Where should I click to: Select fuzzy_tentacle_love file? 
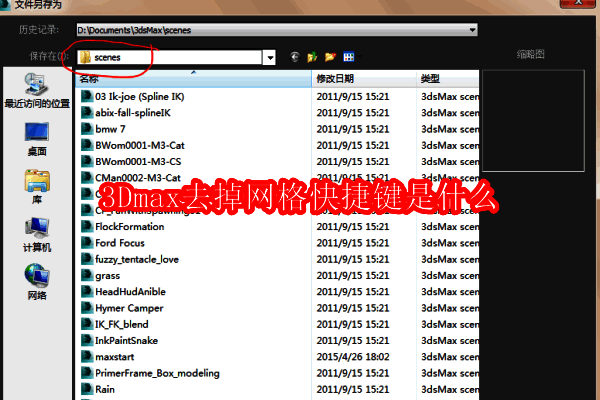pos(138,259)
